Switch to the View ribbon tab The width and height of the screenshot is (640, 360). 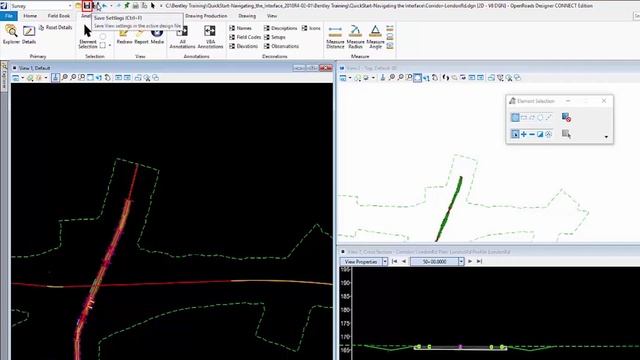pos(272,16)
